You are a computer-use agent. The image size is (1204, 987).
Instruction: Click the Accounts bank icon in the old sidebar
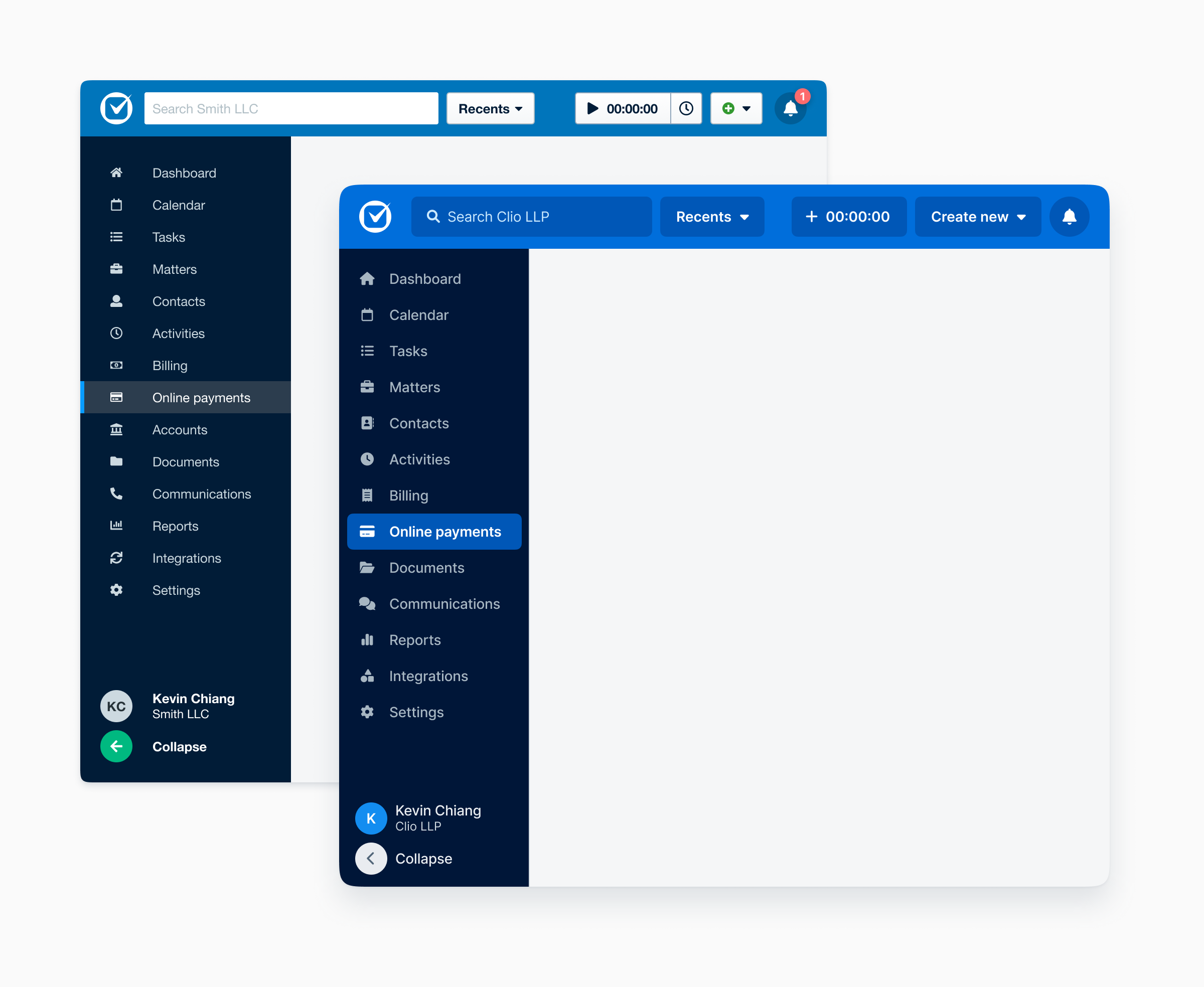click(x=116, y=430)
